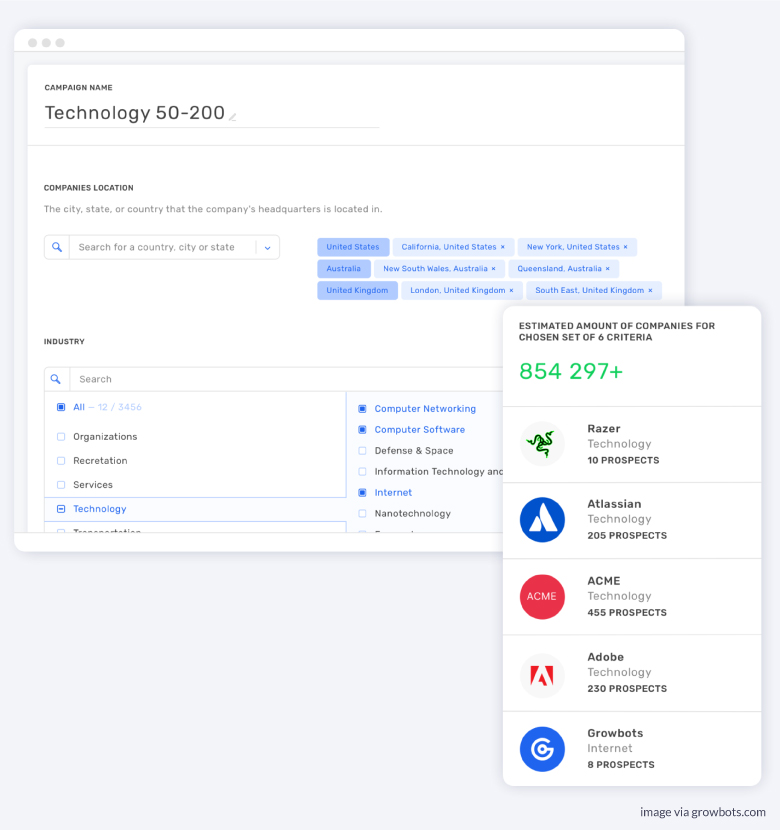Check the Organizations checkbox
The width and height of the screenshot is (780, 830).
tap(61, 437)
